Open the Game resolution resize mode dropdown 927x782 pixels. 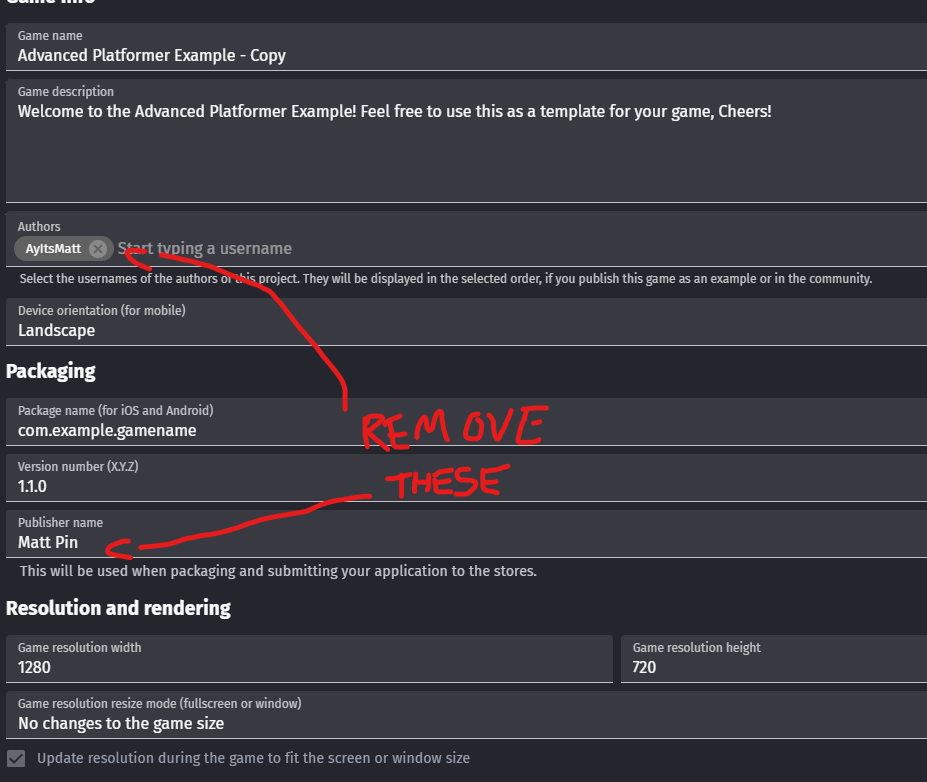coord(466,715)
